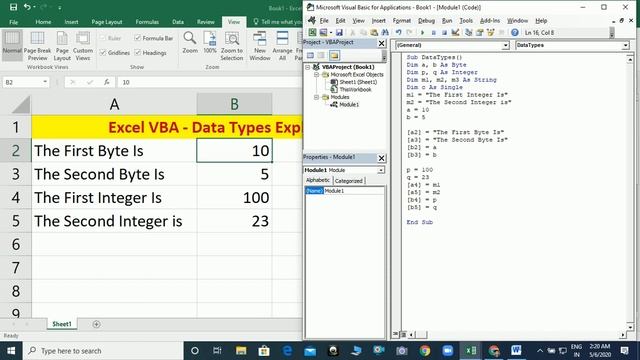This screenshot has width=640, height=360.
Task: Collapse the Modules folder
Action: tap(316, 97)
